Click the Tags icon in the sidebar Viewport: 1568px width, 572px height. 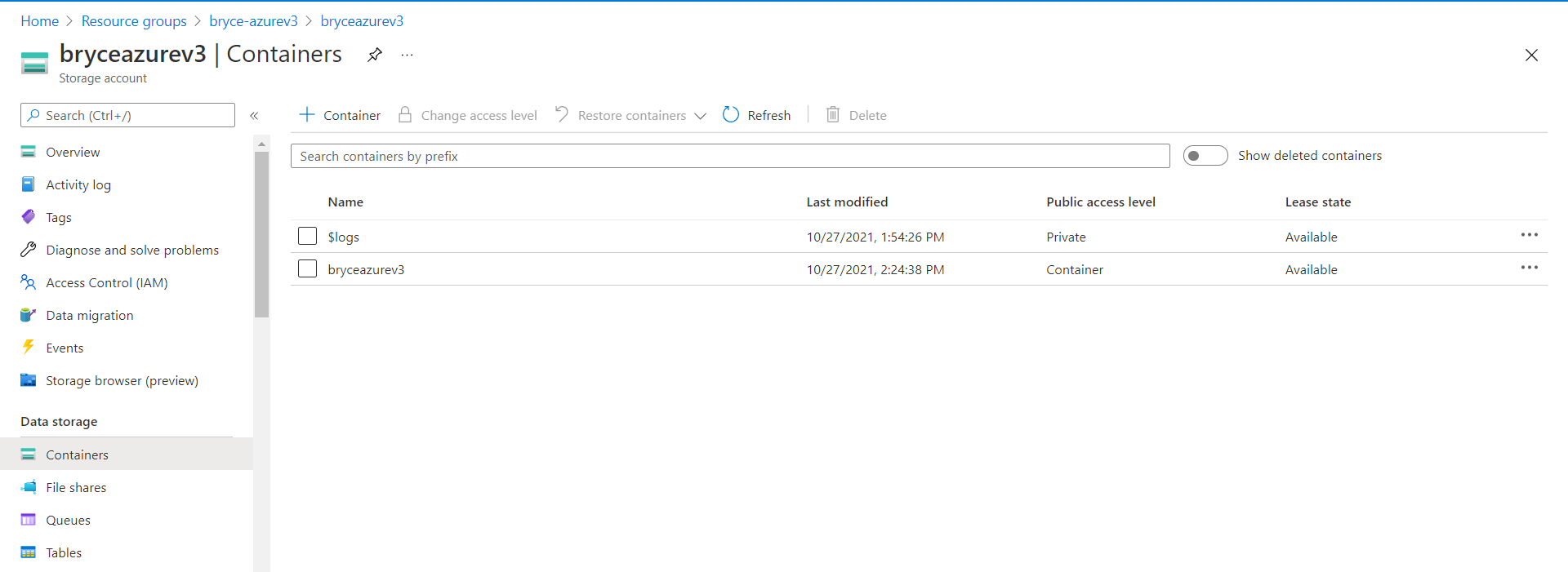click(x=29, y=217)
